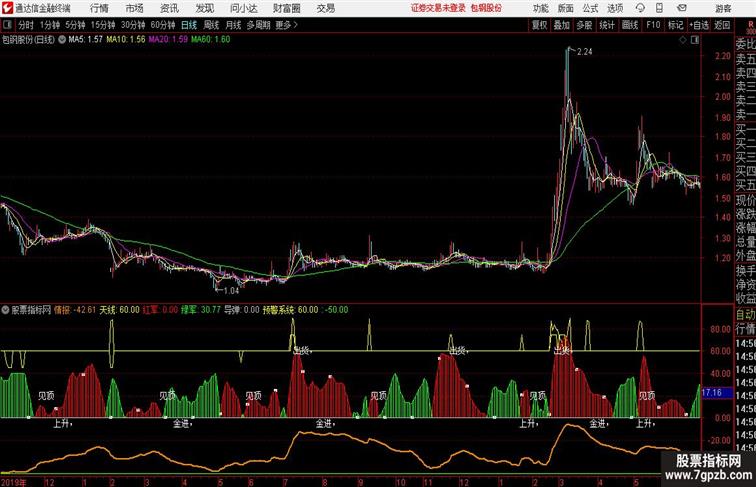Click the 多股 multi-stock button

tap(584, 25)
